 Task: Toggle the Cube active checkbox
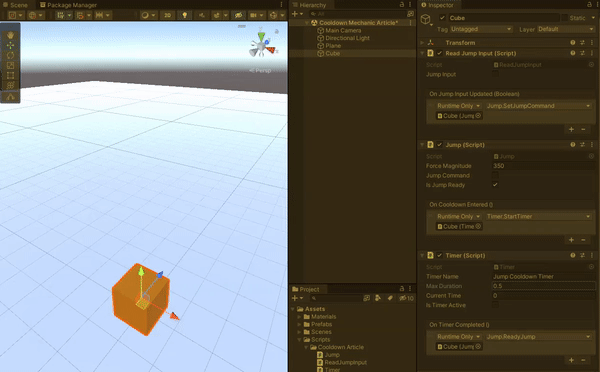pos(442,18)
